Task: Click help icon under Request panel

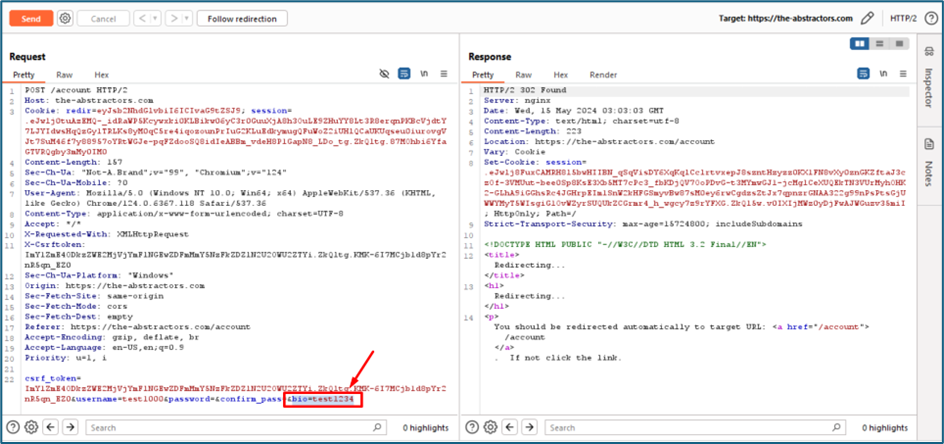Action: point(13,427)
